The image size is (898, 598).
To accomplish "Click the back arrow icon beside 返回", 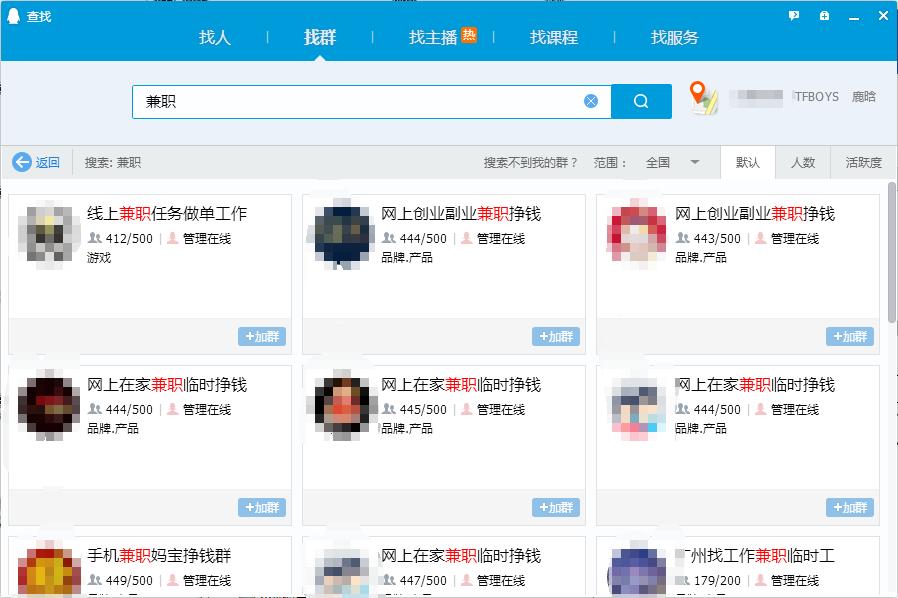I will [23, 162].
